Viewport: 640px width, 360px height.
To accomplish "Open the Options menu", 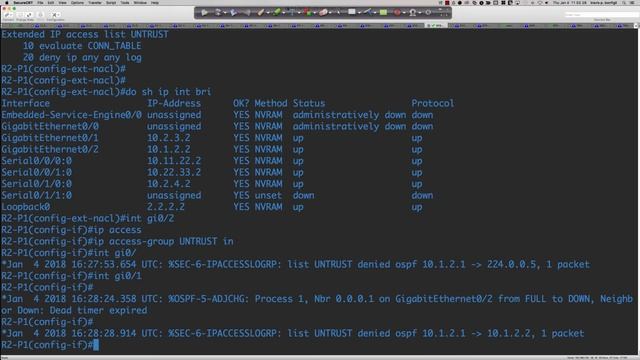I will click(x=77, y=3).
